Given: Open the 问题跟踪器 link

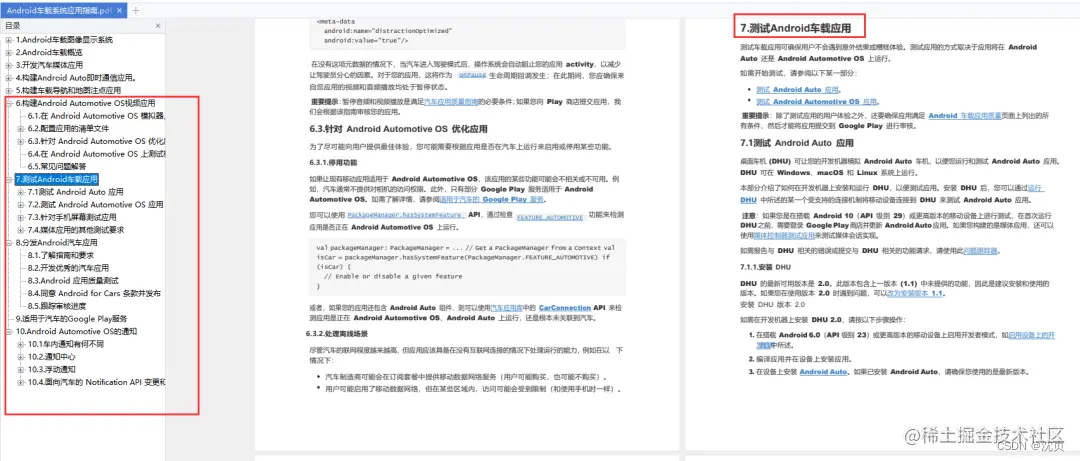Looking at the screenshot, I should click(x=982, y=251).
